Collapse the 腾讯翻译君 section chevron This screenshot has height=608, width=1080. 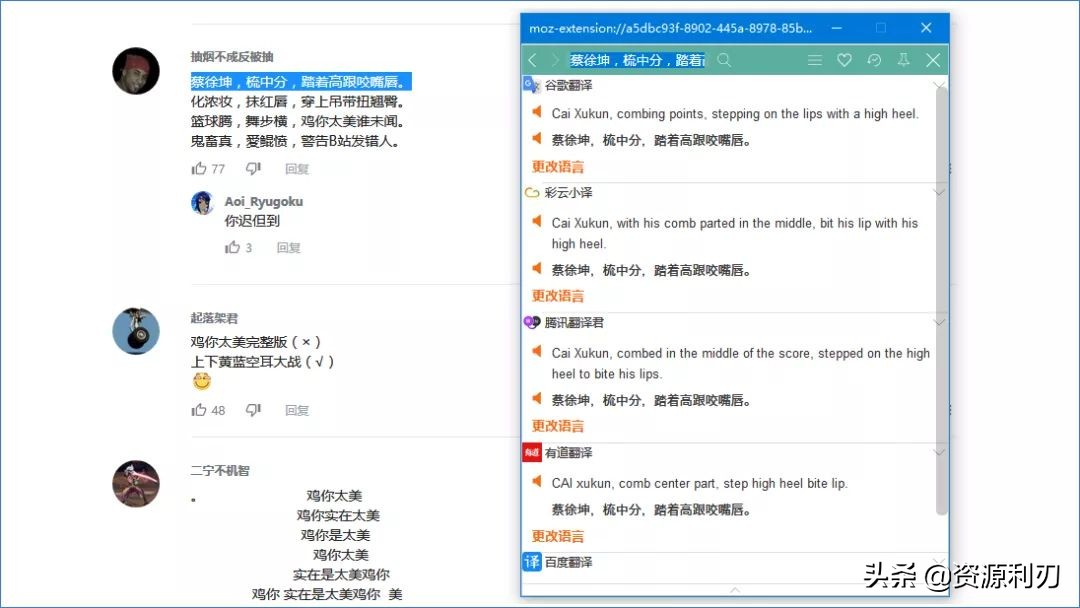click(x=938, y=322)
